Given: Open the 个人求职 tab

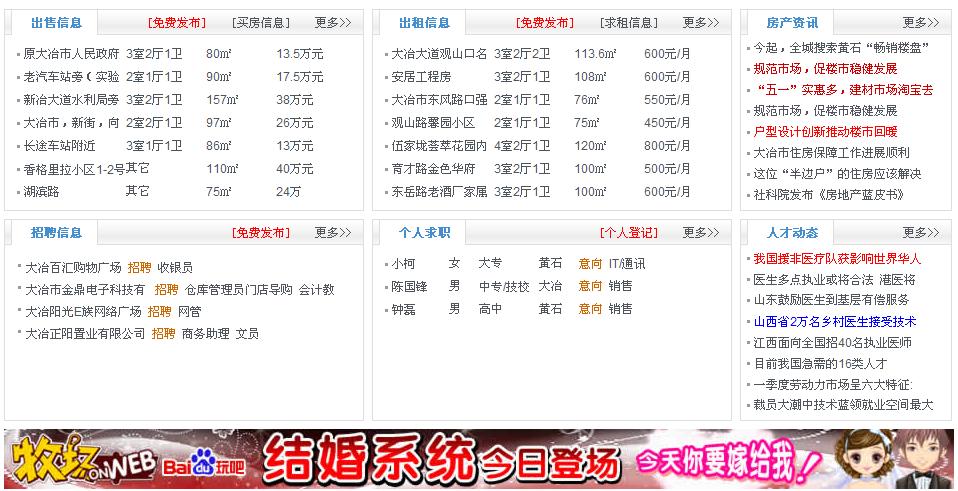Looking at the screenshot, I should click(x=424, y=233).
